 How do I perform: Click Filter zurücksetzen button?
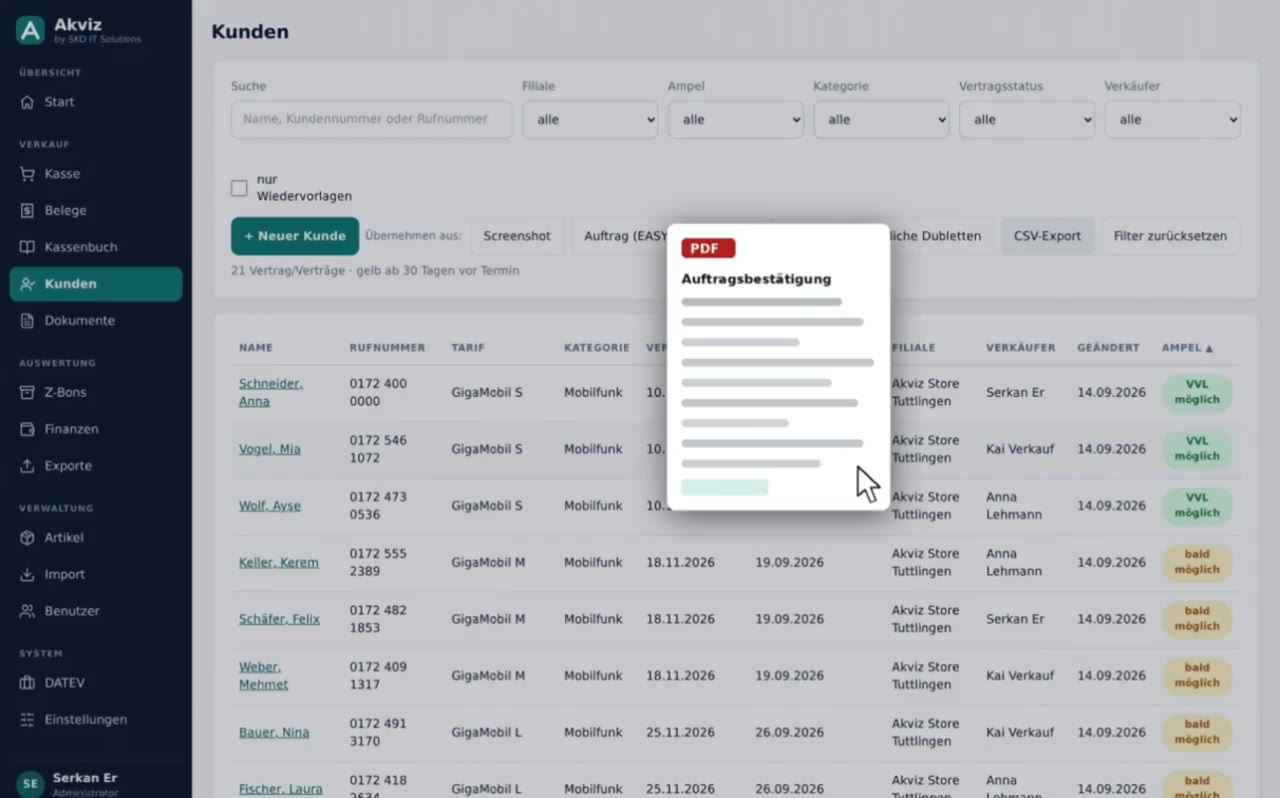[1170, 236]
